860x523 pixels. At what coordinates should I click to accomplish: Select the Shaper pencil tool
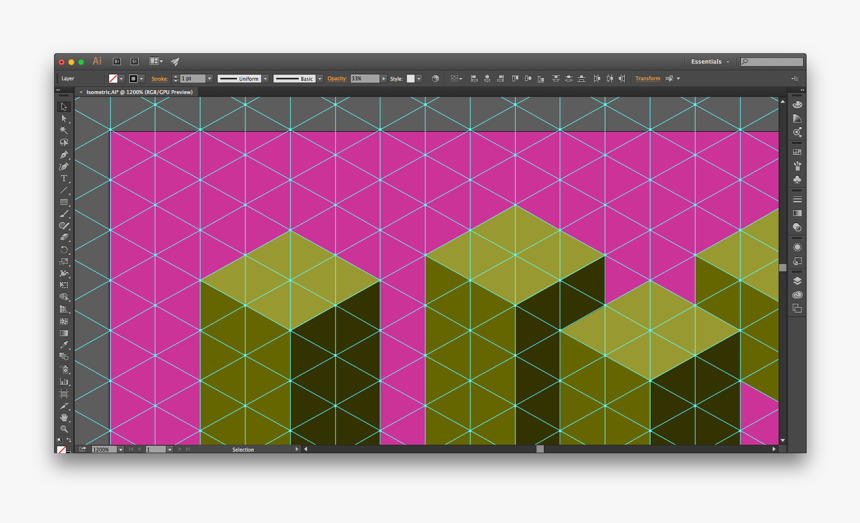[64, 226]
